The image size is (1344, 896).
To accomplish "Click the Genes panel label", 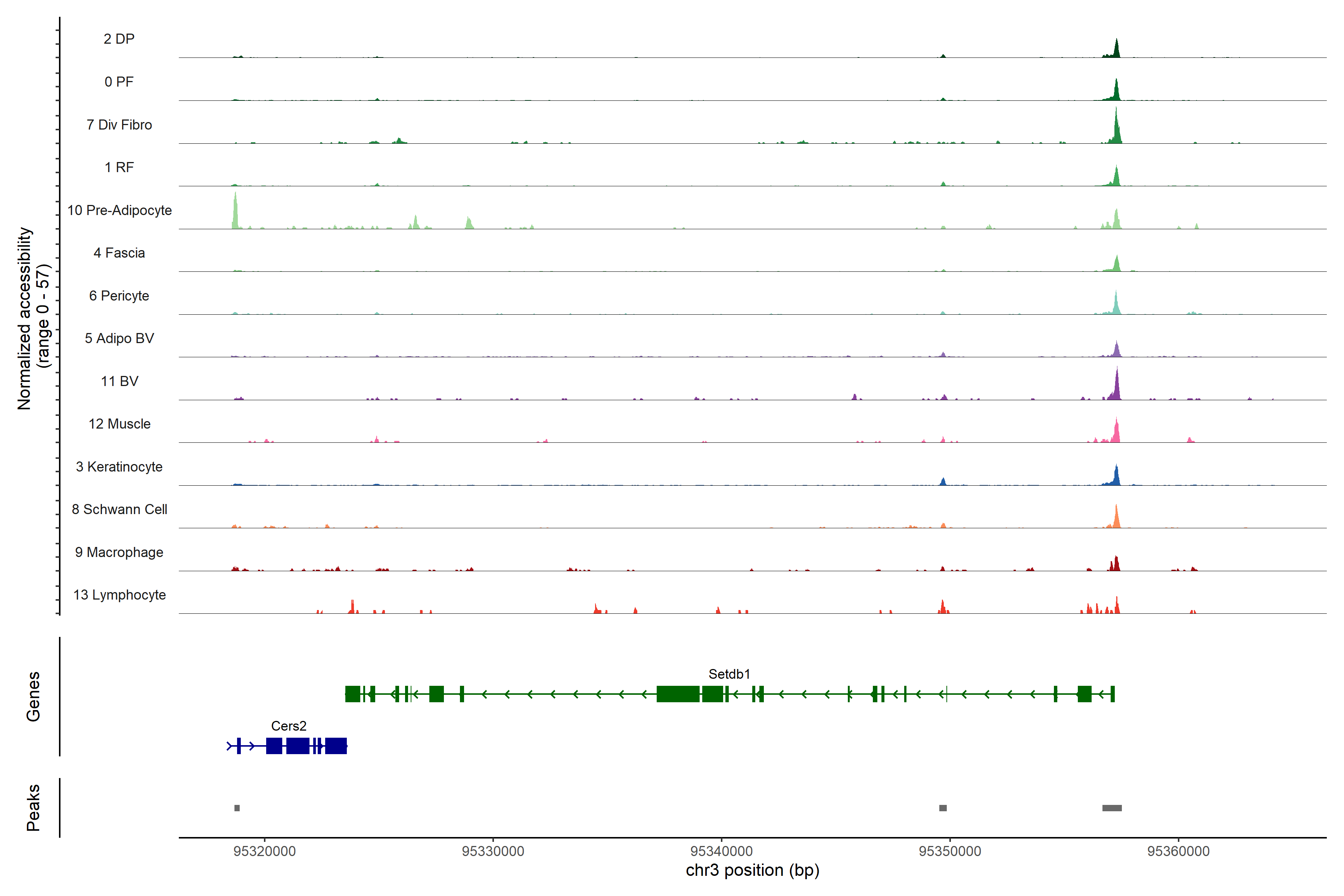I will click(x=33, y=696).
